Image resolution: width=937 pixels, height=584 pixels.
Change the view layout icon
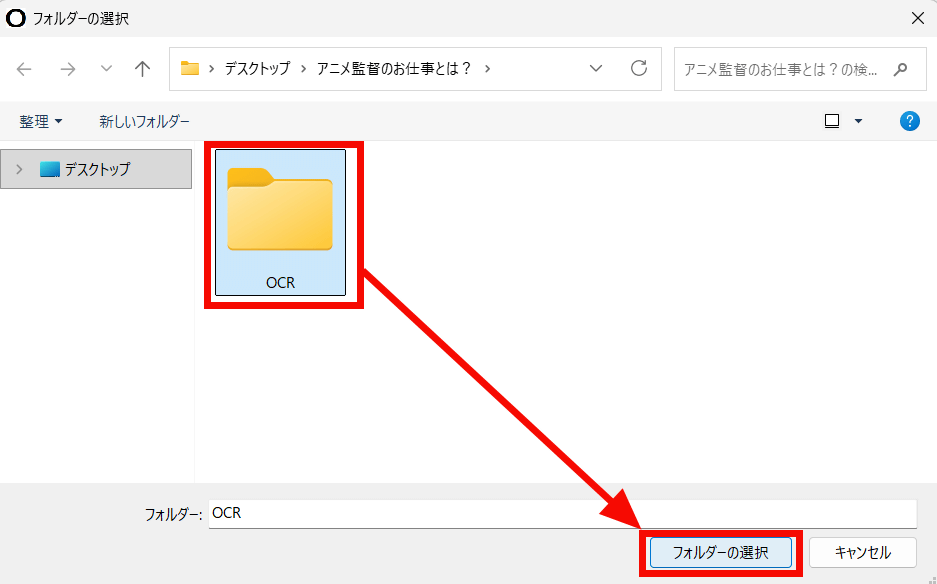[832, 121]
